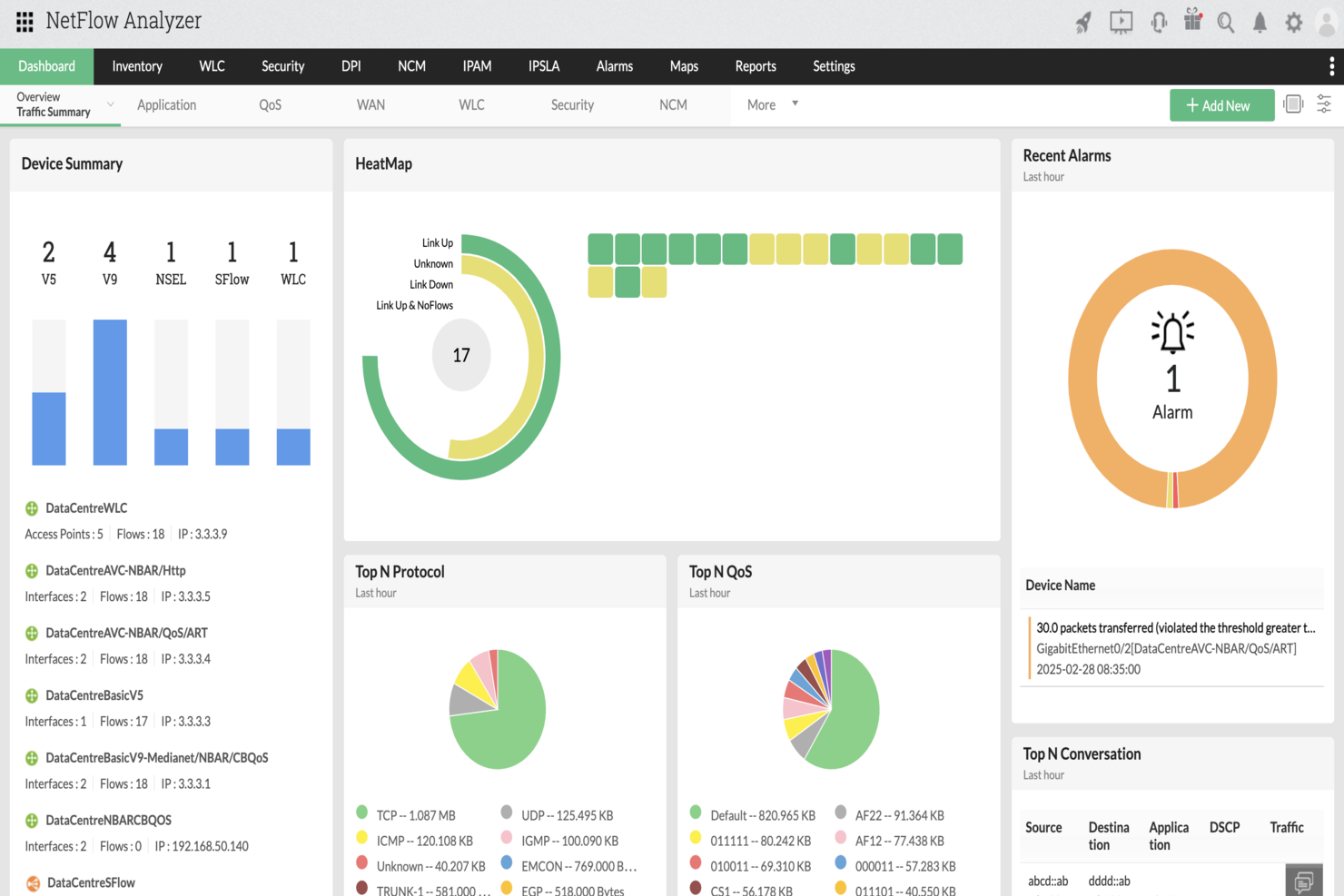1344x896 pixels.
Task: Click the TCP green legend swatch
Action: pyautogui.click(x=361, y=812)
